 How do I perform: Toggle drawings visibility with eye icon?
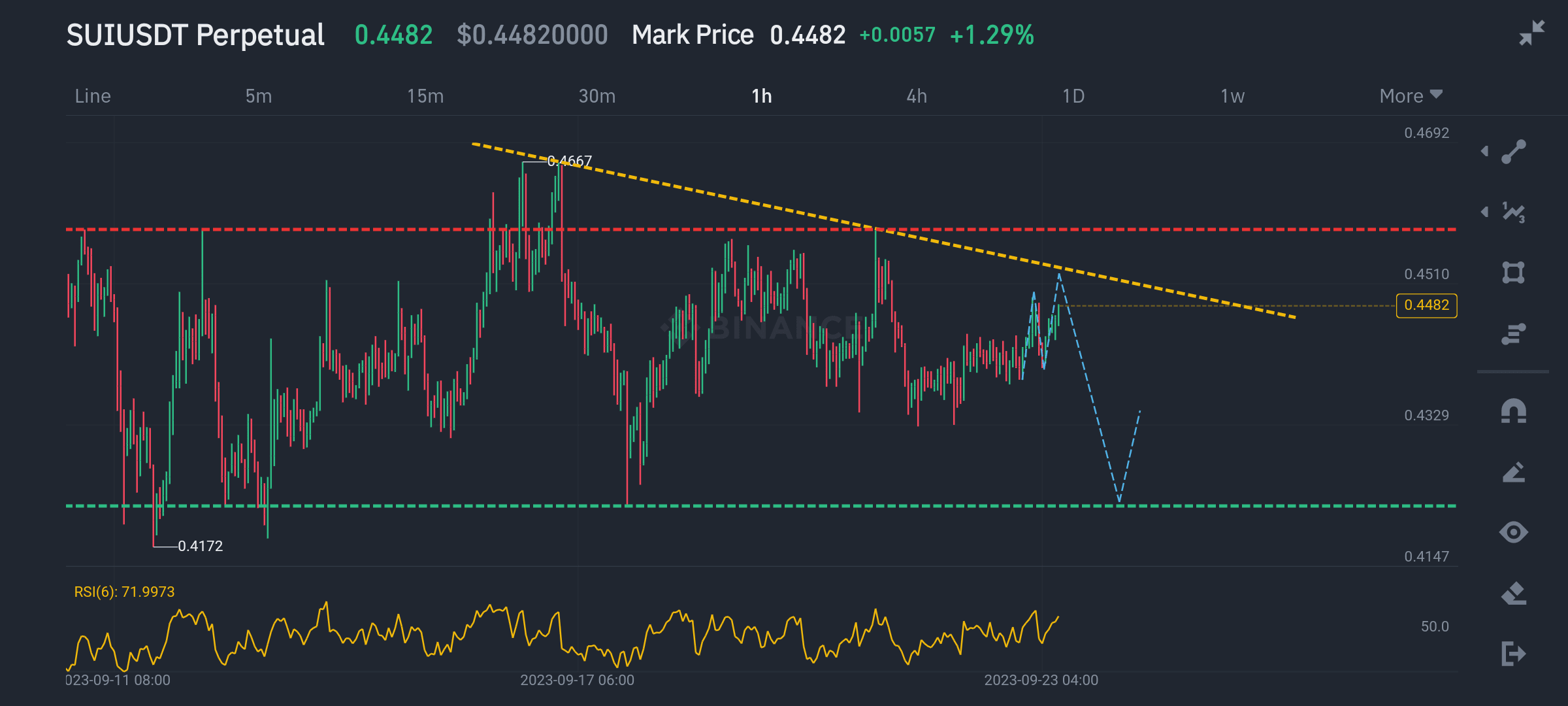tap(1513, 532)
